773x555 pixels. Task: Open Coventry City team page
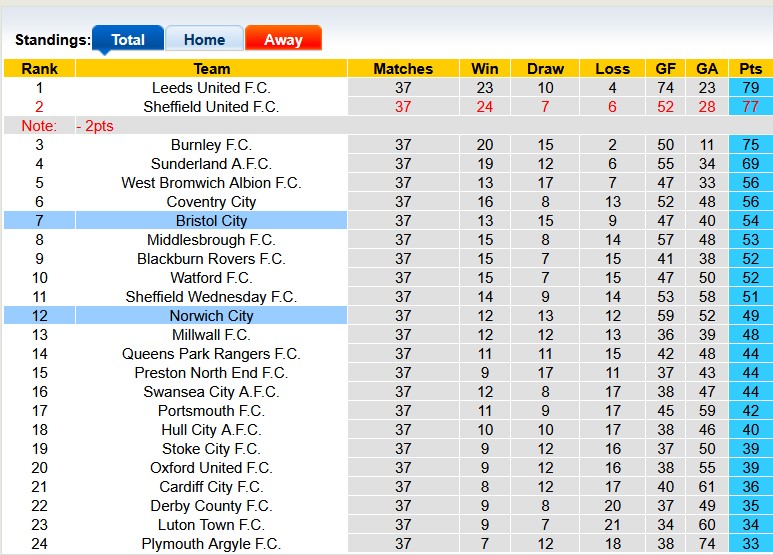pos(211,202)
